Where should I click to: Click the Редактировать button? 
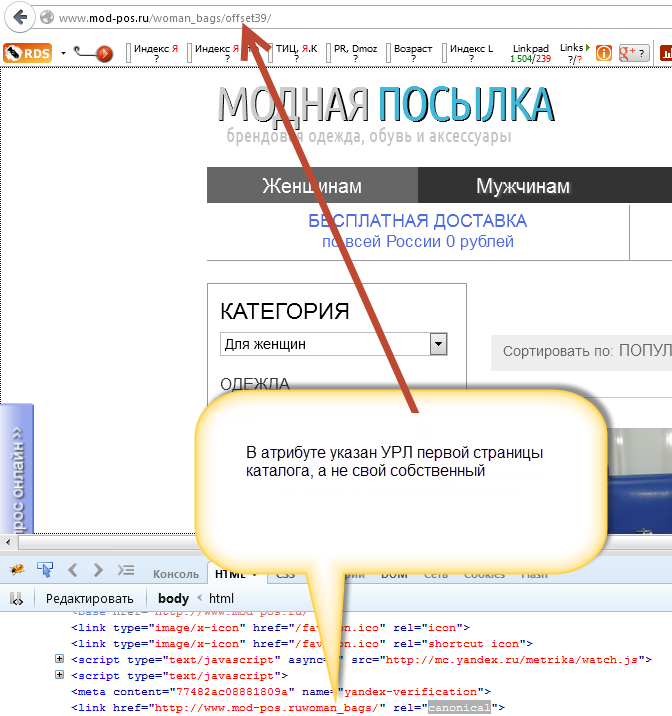89,598
